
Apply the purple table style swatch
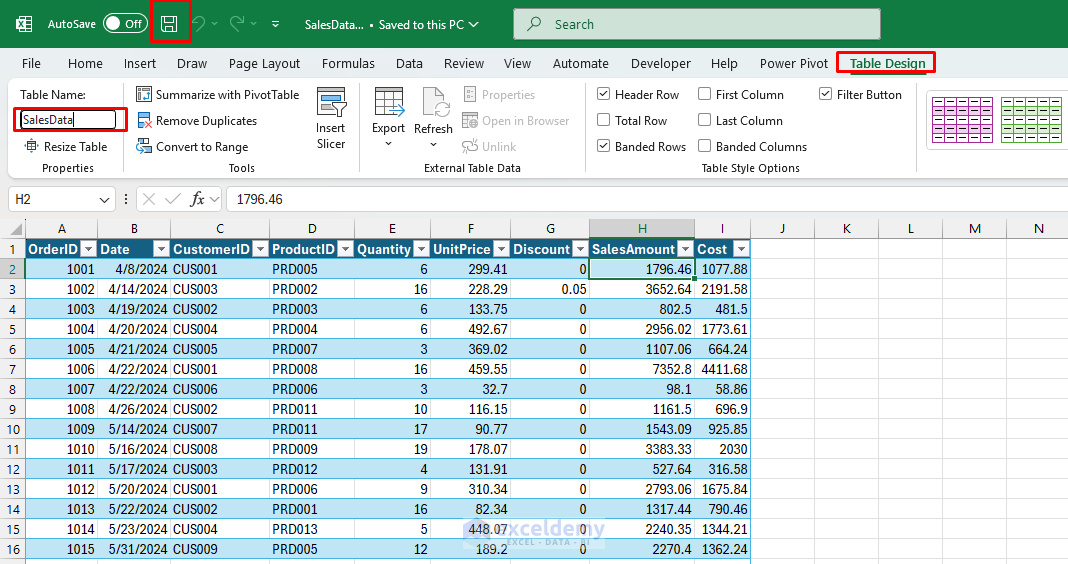coord(962,120)
